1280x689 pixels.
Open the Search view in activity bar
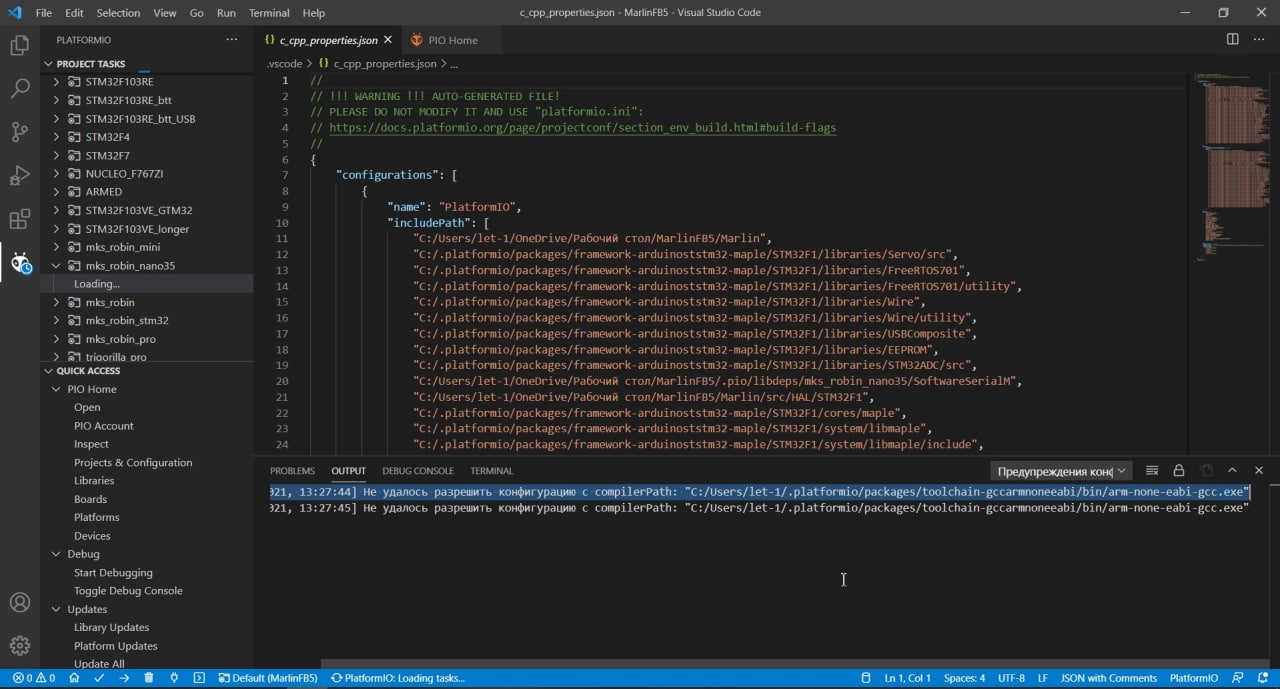coord(19,88)
